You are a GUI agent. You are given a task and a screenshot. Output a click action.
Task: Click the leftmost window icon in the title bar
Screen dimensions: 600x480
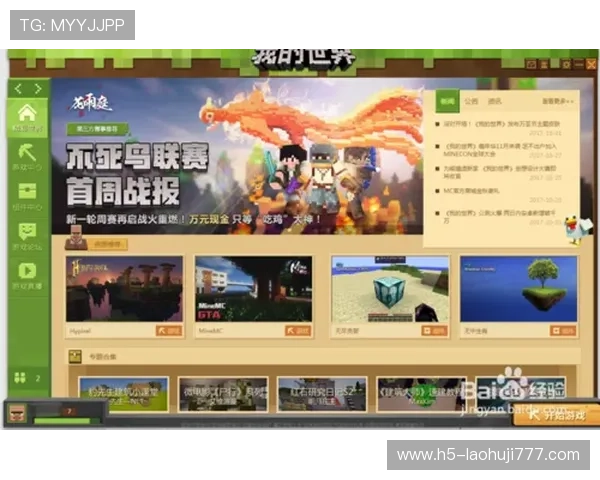coord(531,64)
